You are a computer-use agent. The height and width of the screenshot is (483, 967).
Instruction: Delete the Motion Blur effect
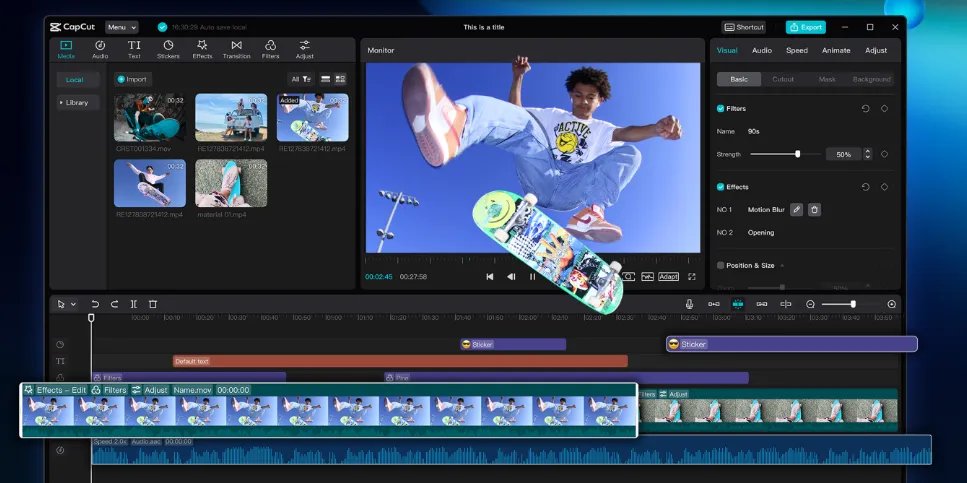click(814, 210)
